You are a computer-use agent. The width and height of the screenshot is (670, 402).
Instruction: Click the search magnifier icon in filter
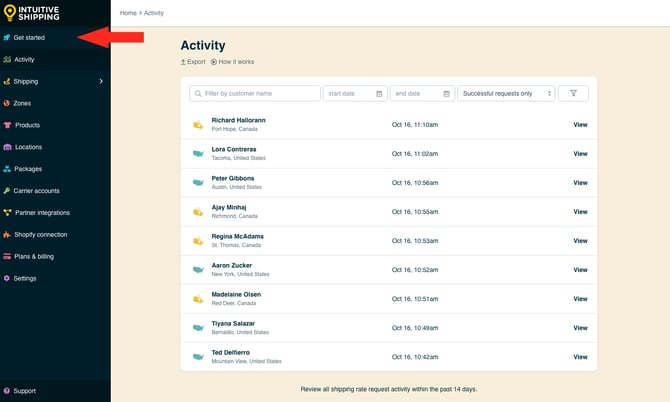pos(198,94)
